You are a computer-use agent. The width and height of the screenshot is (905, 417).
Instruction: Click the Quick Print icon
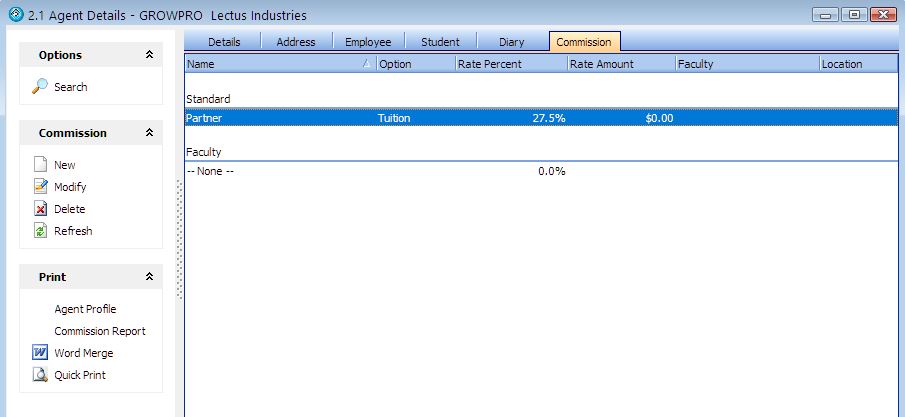[x=40, y=375]
